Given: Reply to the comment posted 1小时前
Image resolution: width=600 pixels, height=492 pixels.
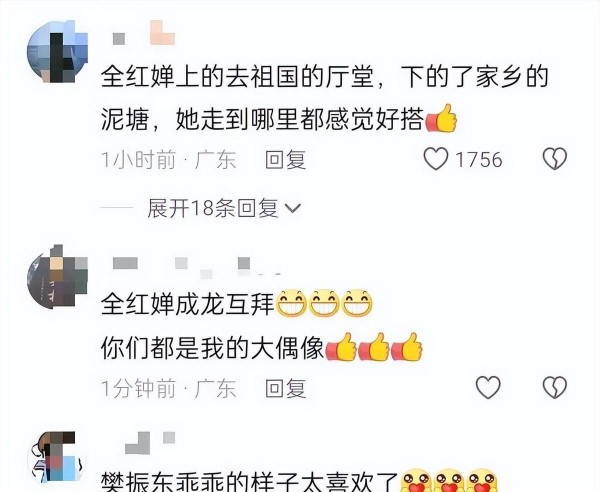Looking at the screenshot, I should pos(285,159).
